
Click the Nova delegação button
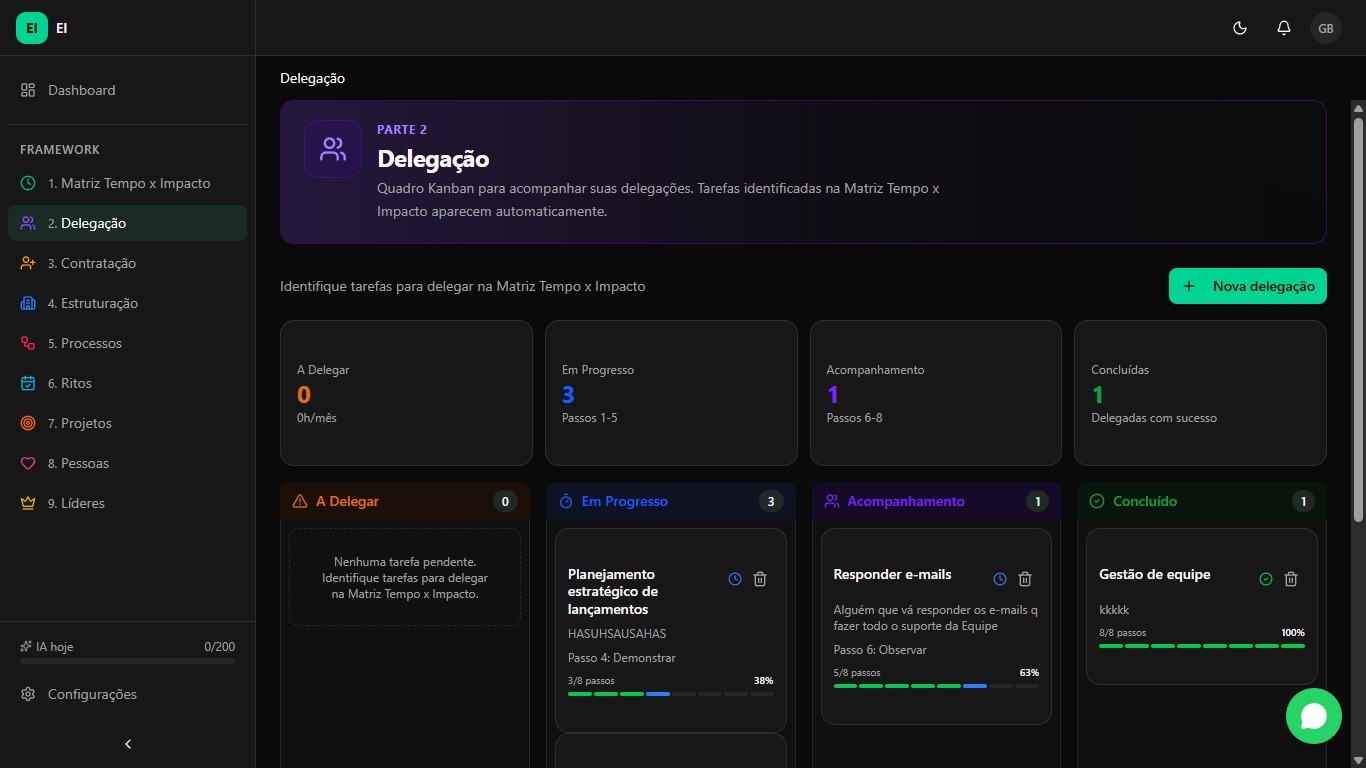tap(1247, 286)
